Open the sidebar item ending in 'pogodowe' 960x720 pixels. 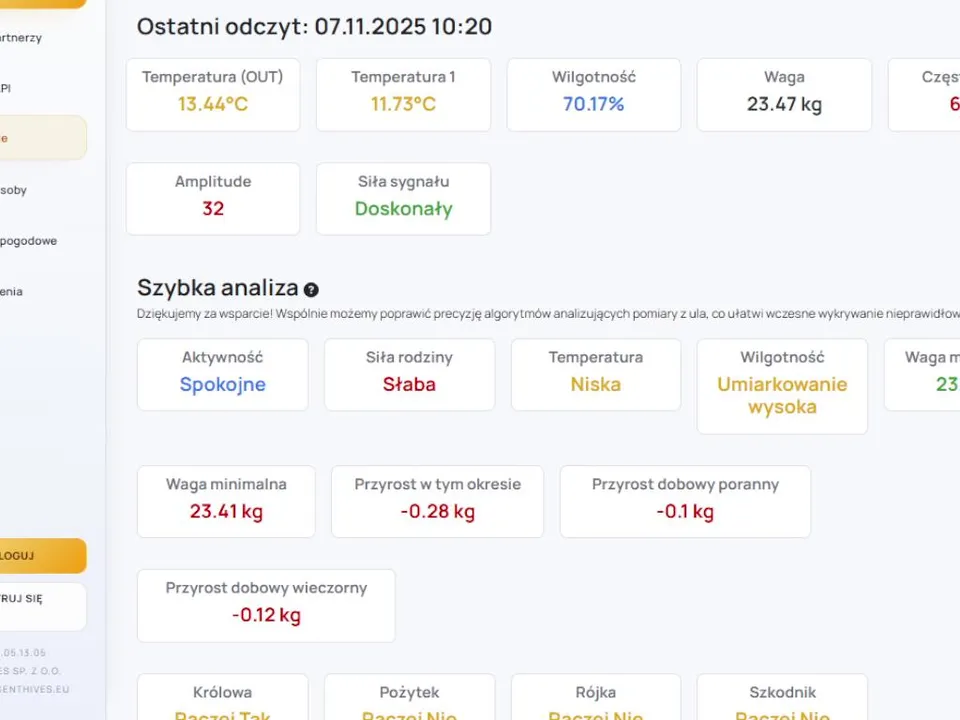(30, 241)
